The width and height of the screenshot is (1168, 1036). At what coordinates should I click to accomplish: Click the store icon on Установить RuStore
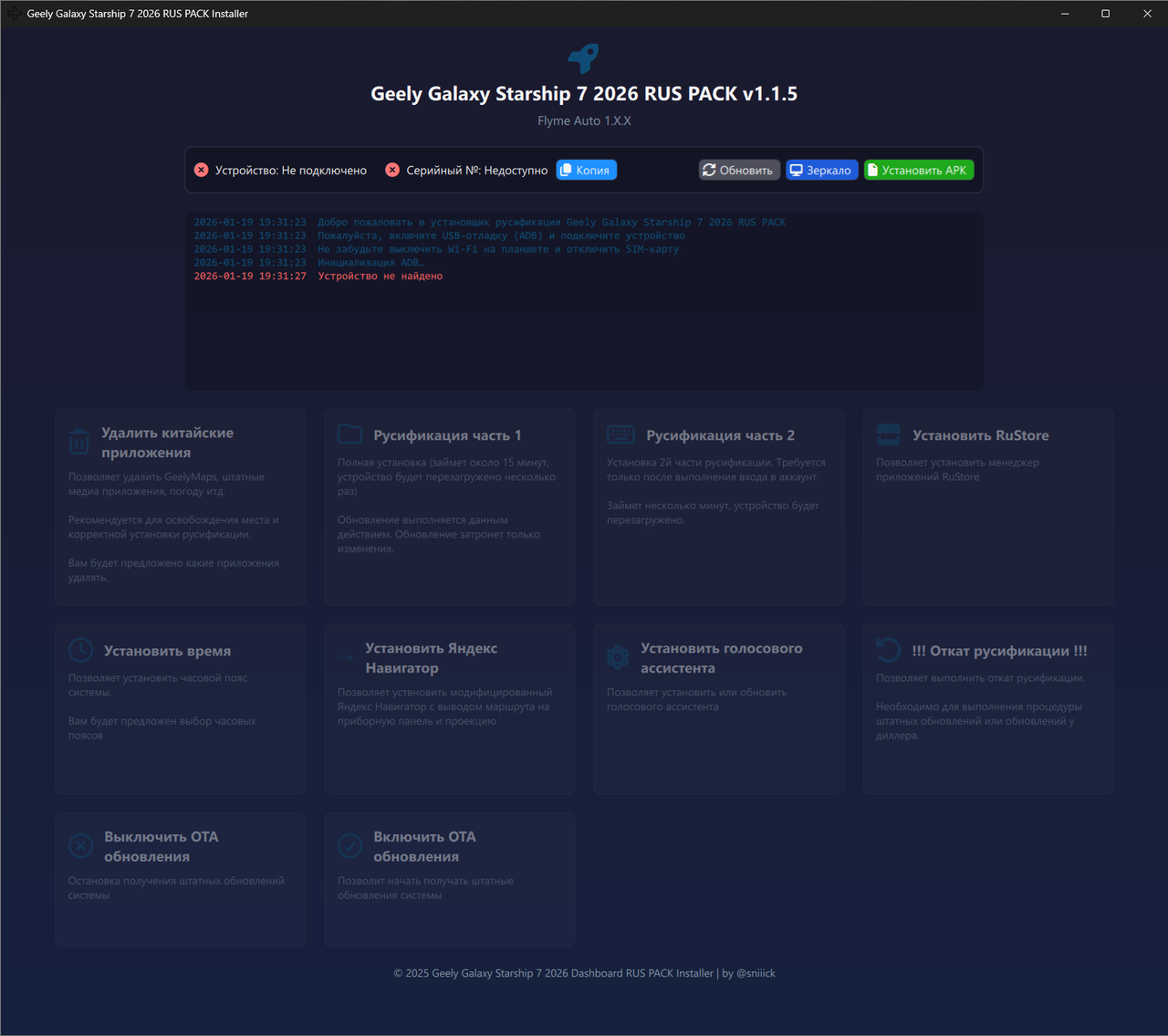pyautogui.click(x=889, y=434)
